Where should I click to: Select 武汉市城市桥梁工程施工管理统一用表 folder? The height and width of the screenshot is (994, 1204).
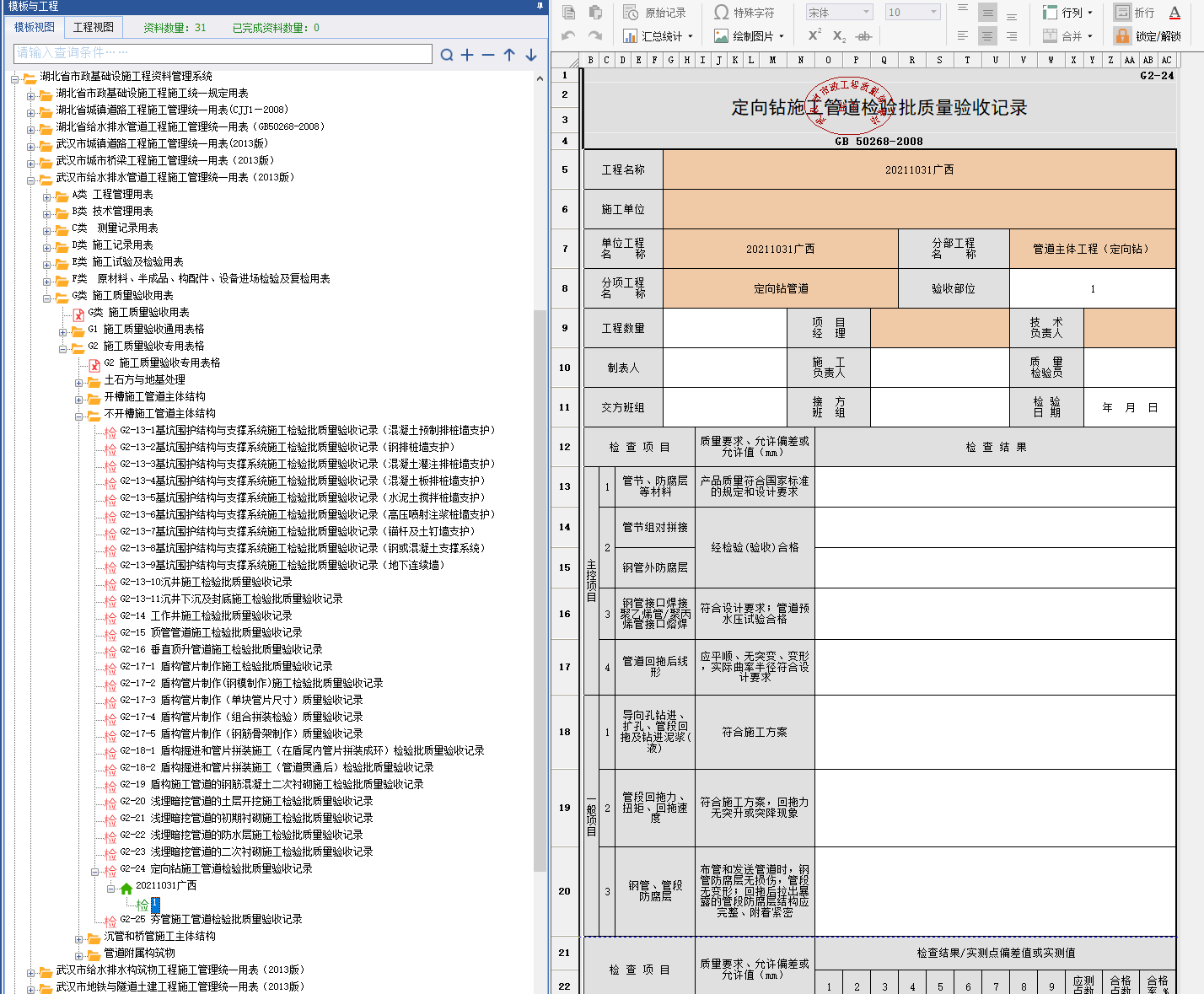(164, 161)
